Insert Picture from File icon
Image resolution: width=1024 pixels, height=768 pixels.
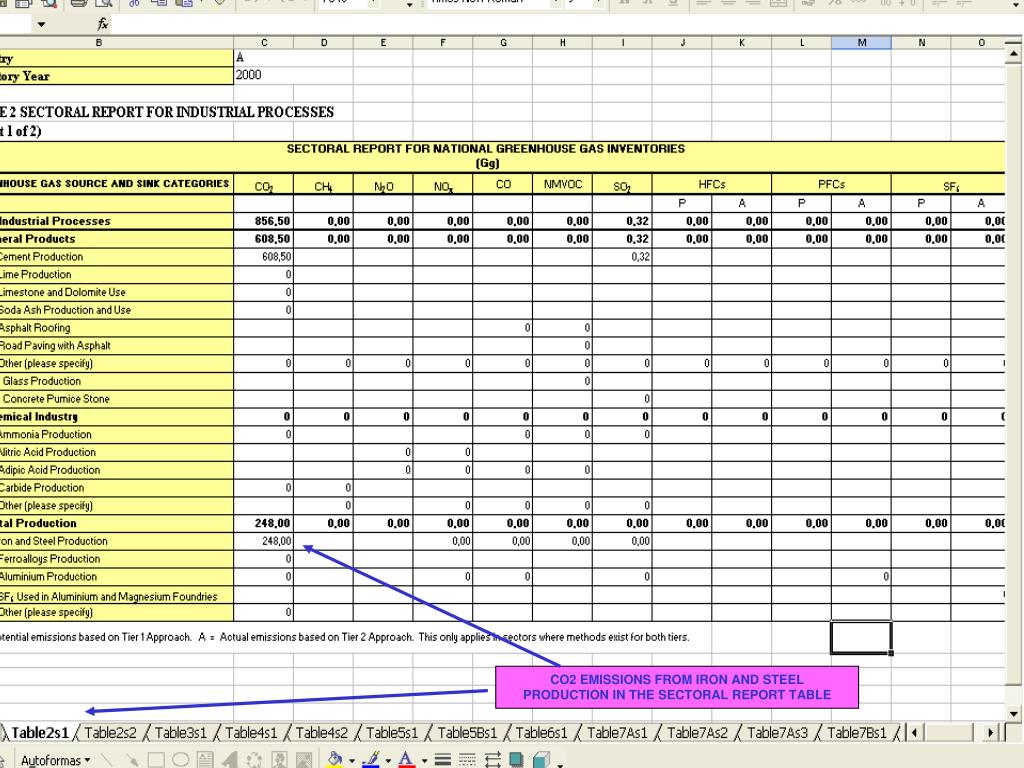(x=304, y=760)
